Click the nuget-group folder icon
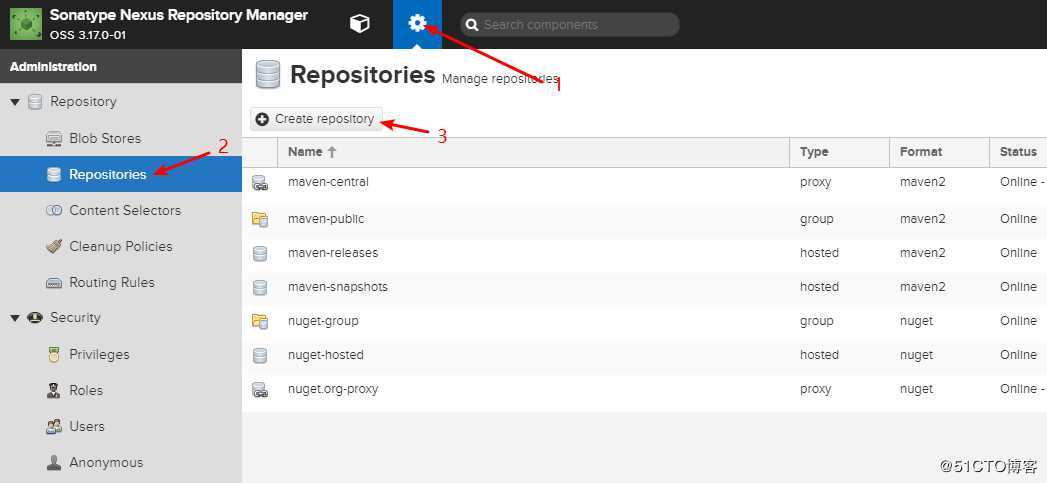 [x=260, y=321]
